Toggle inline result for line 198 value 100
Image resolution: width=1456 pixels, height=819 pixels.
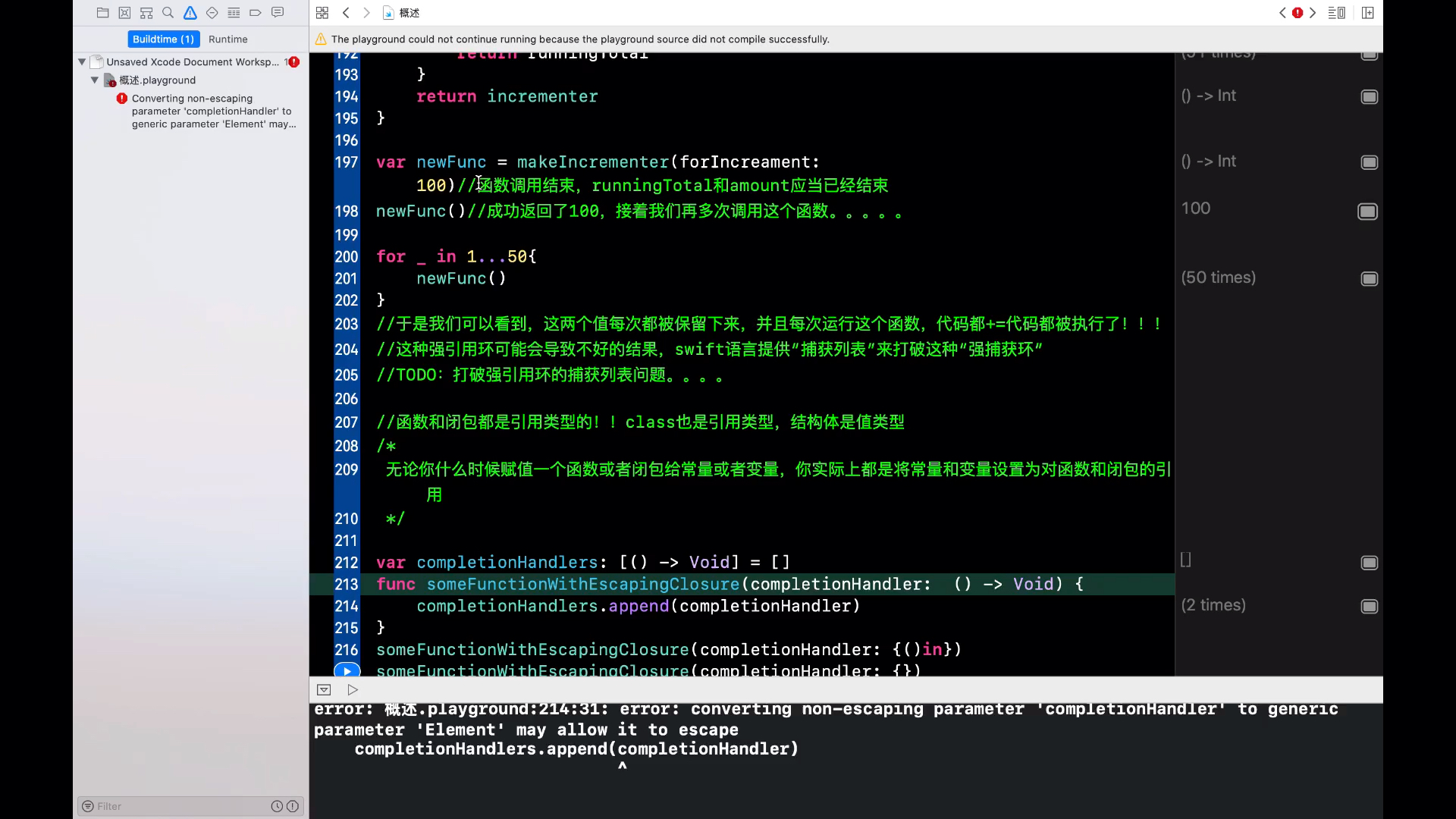[1367, 212]
